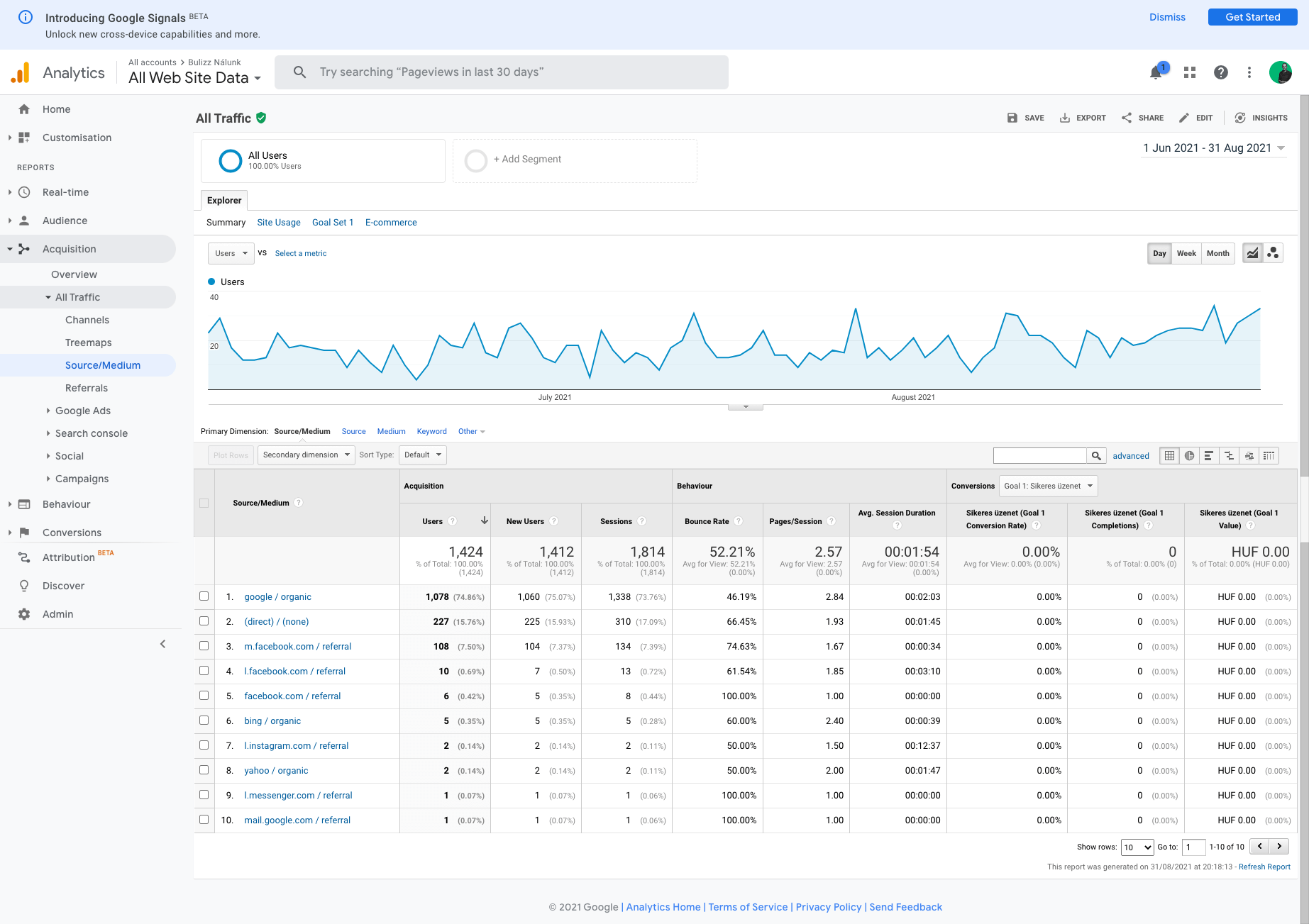Collapse the left sidebar with the arrow

(x=162, y=644)
